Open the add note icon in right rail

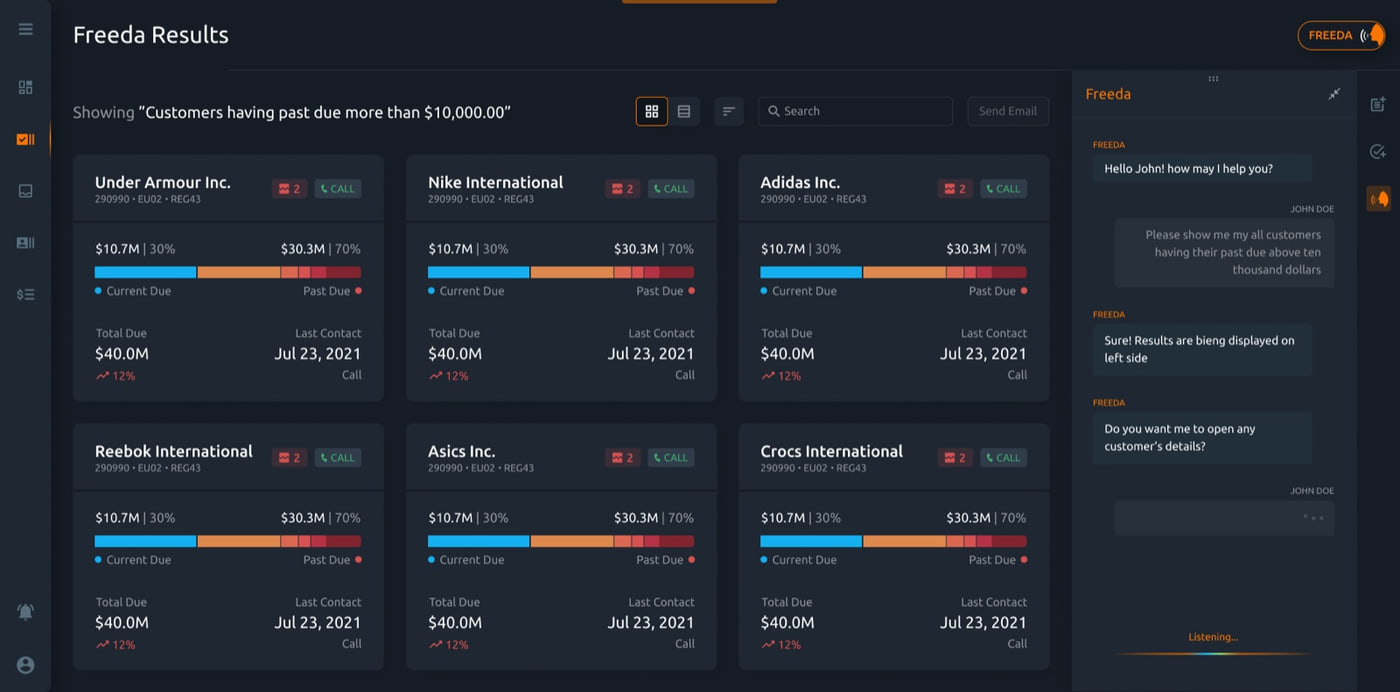click(1378, 104)
